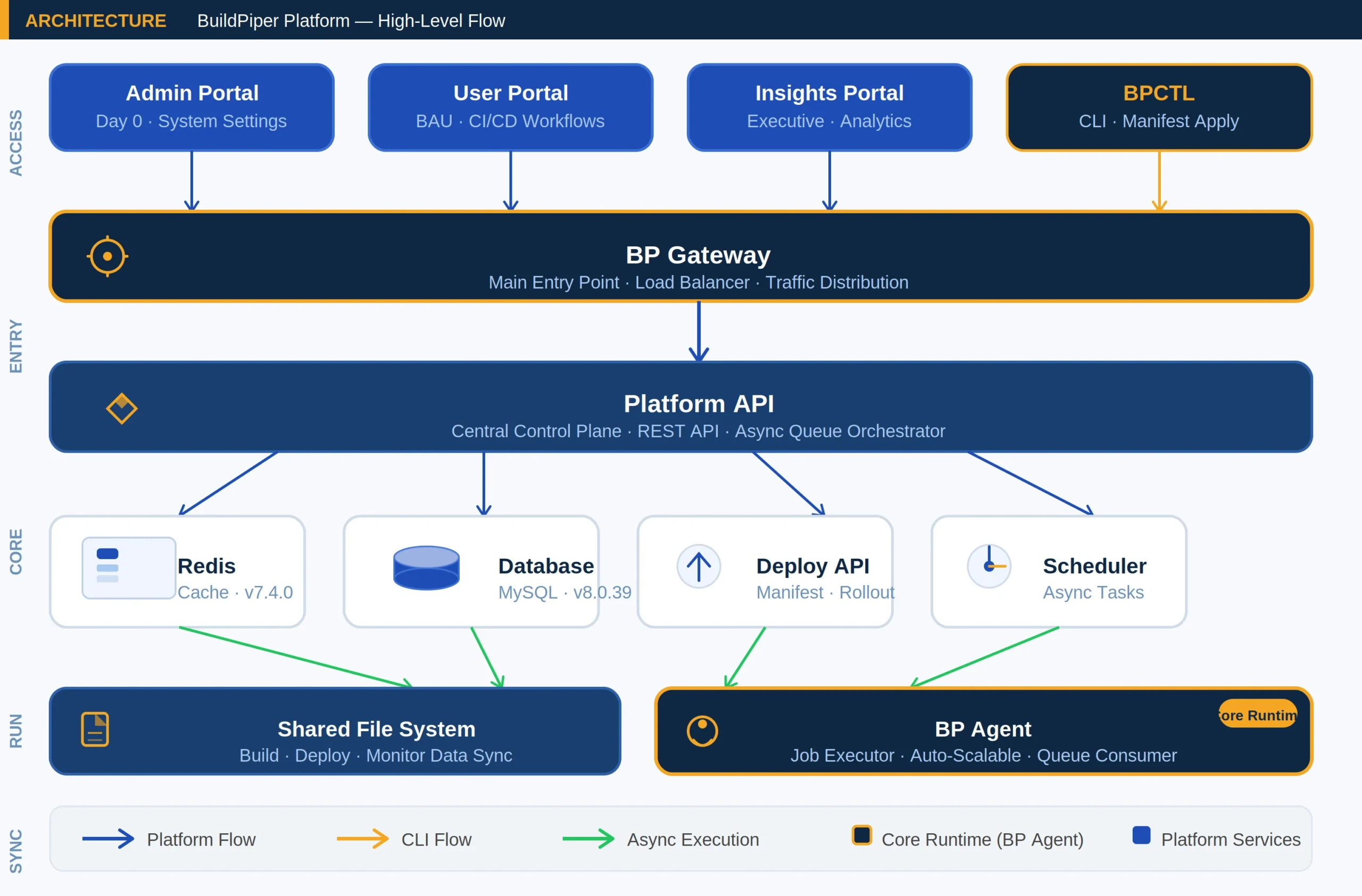Screen dimensions: 1362x896
Task: Open the ARCHITECTURE header tab
Action: [96, 21]
